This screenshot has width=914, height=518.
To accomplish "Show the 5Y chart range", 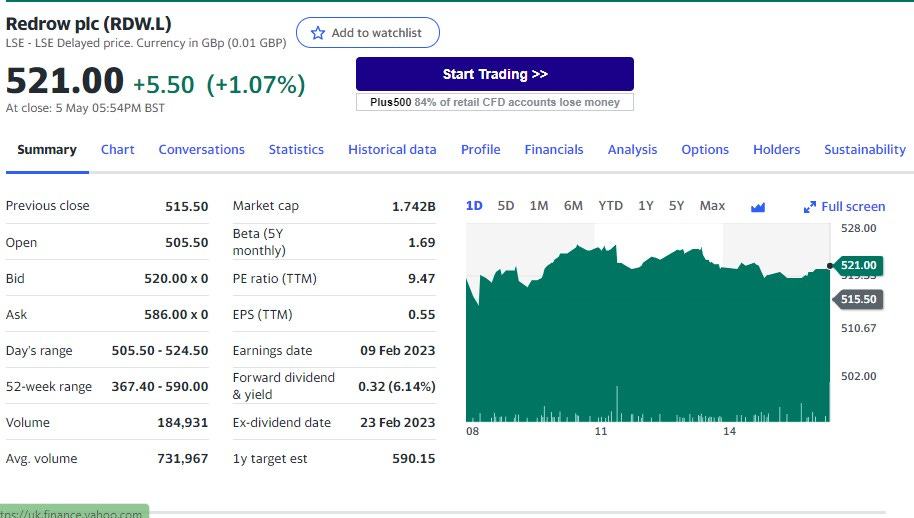I will (x=677, y=206).
